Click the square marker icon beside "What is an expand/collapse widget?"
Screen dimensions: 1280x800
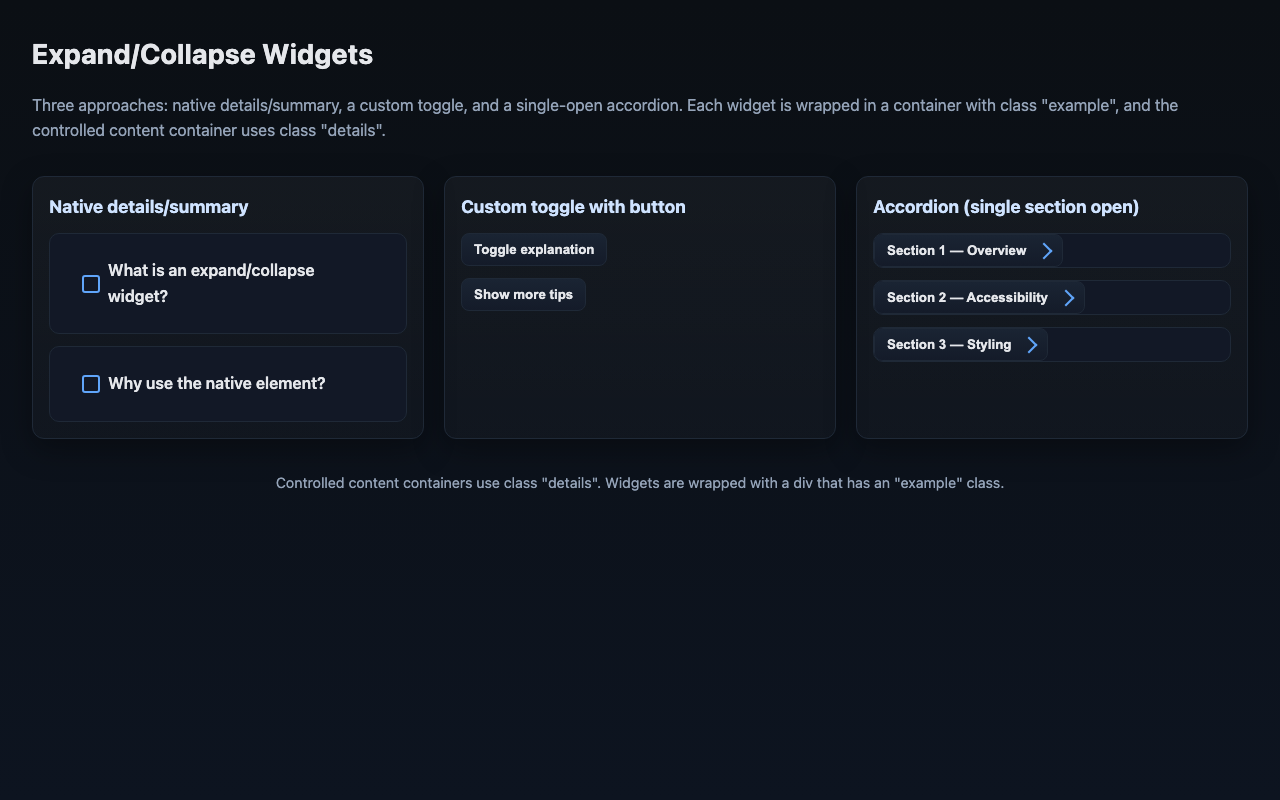[x=90, y=284]
